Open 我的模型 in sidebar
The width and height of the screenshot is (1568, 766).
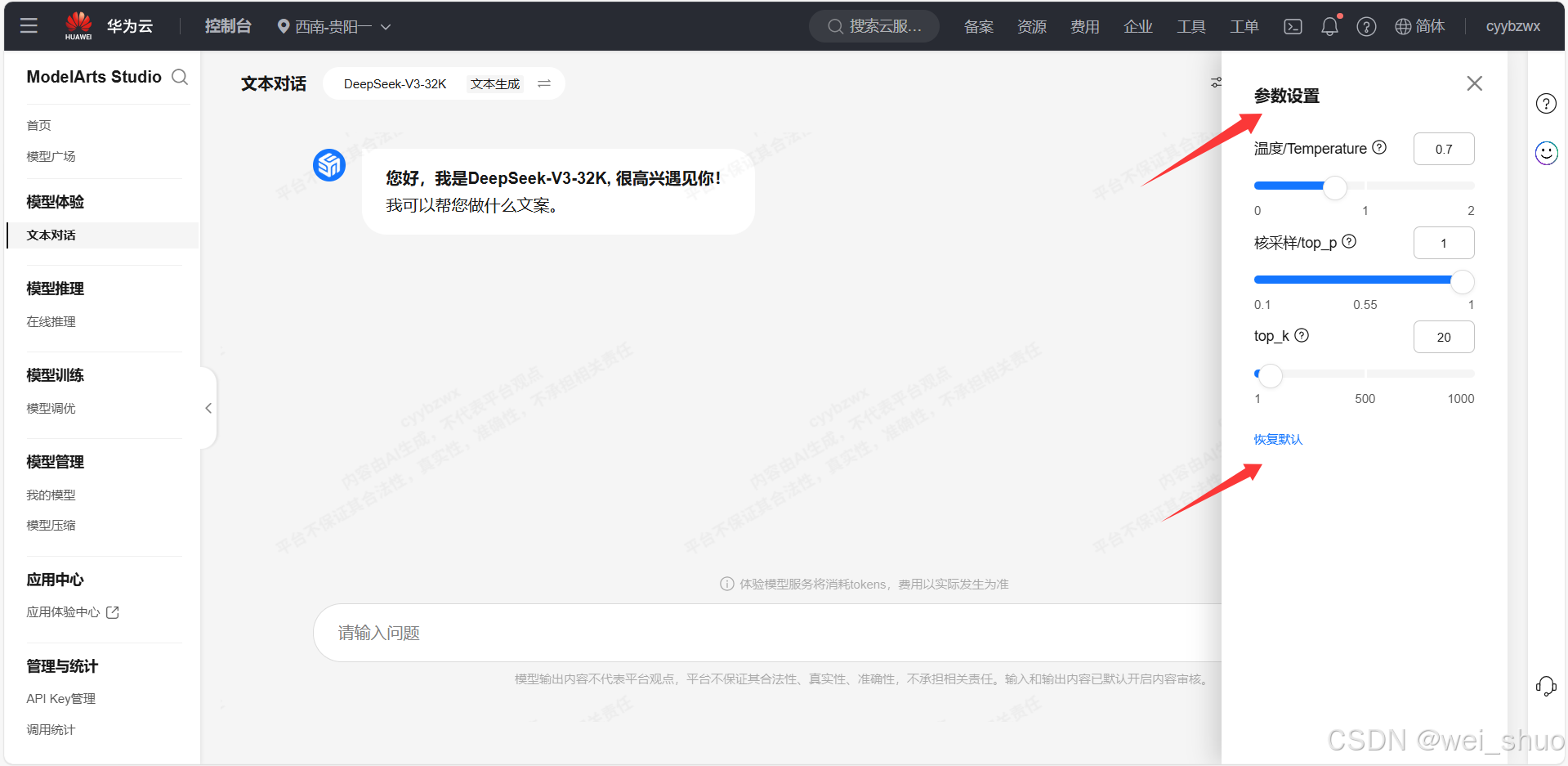point(51,495)
